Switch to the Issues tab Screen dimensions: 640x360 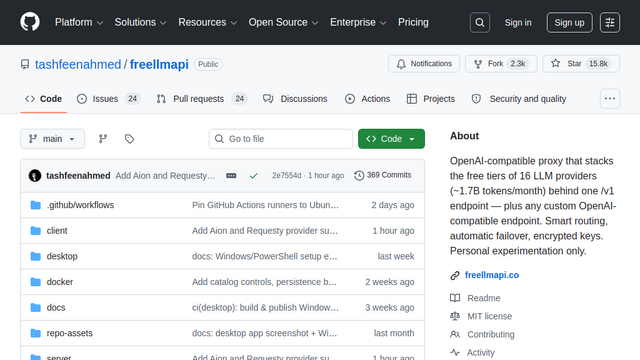click(109, 99)
